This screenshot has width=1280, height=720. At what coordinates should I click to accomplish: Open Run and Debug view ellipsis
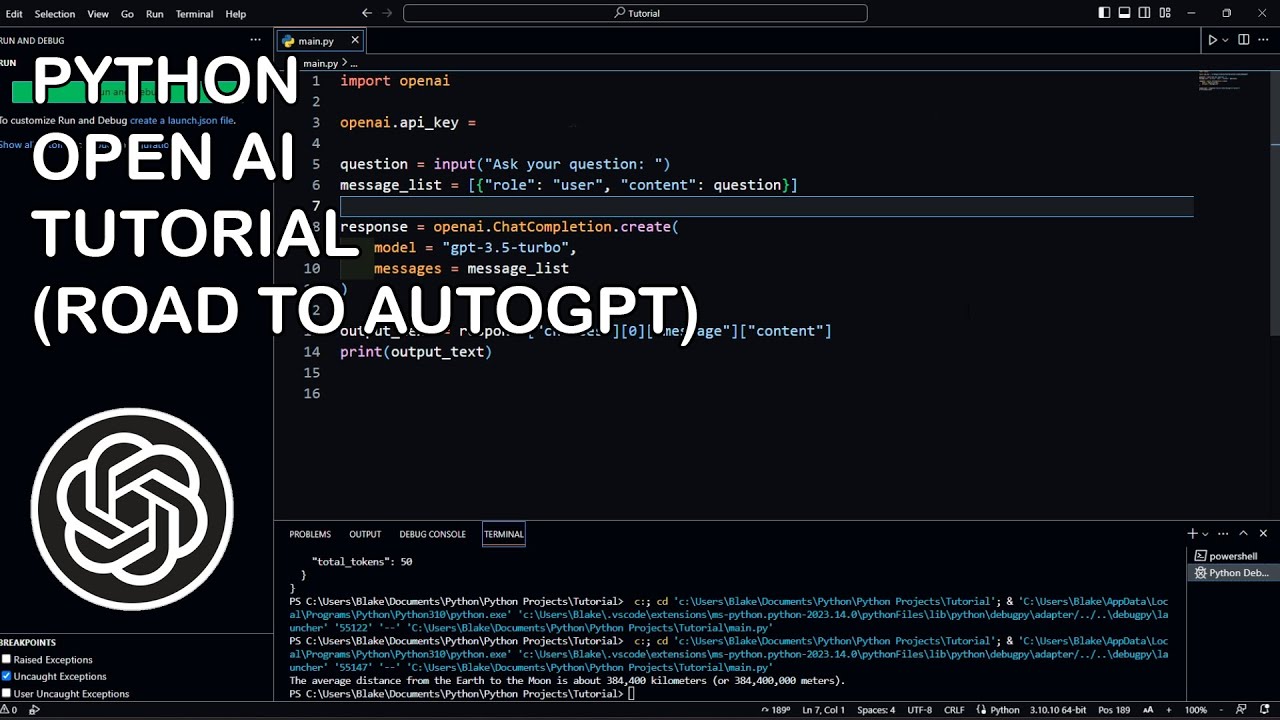point(255,40)
